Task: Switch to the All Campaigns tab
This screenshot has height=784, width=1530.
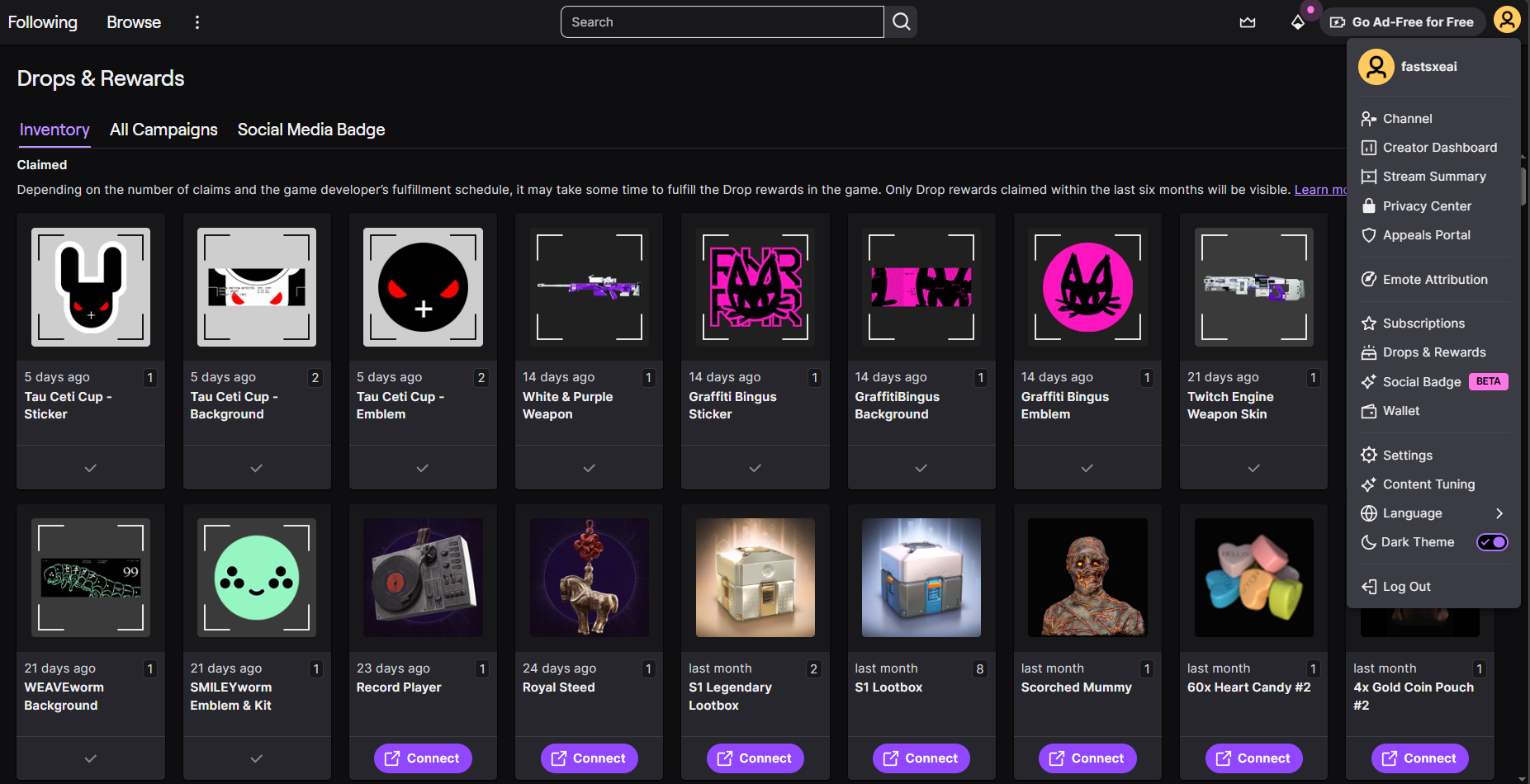Action: point(163,130)
